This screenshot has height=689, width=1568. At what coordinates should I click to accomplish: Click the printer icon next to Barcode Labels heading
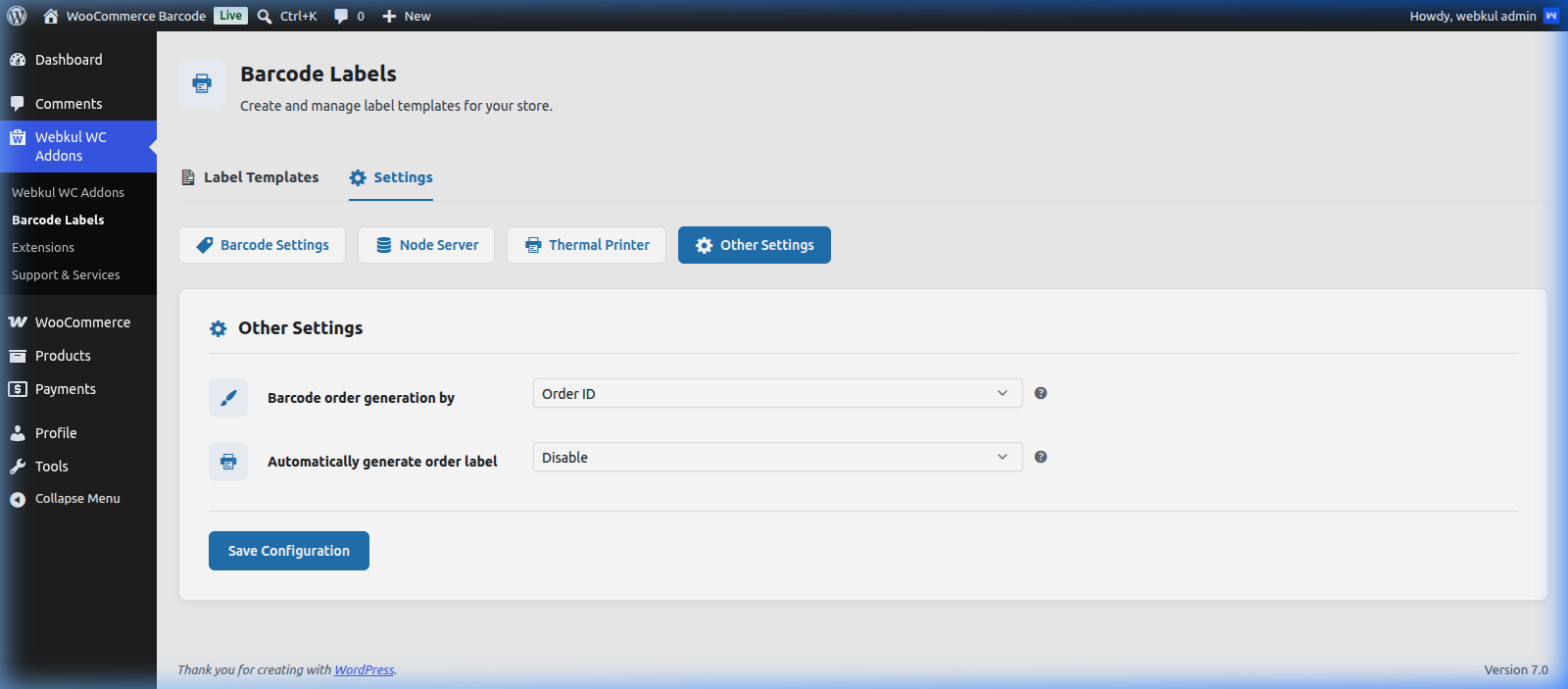202,83
